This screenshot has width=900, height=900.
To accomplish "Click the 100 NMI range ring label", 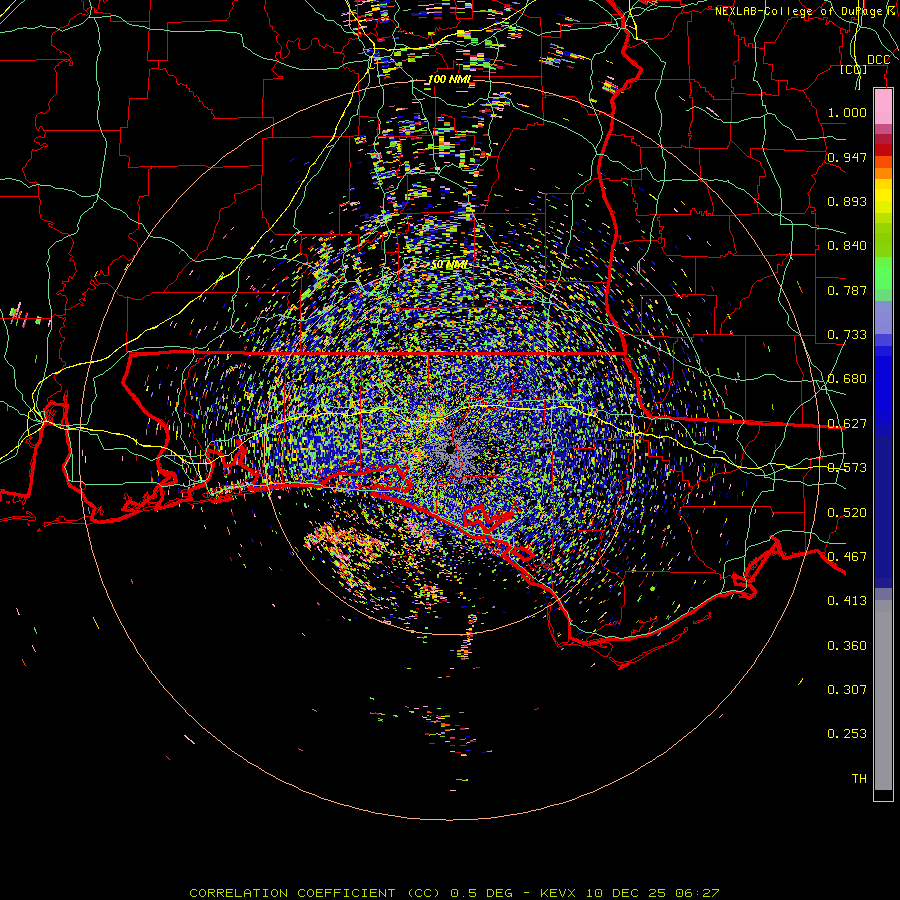I will (x=449, y=79).
